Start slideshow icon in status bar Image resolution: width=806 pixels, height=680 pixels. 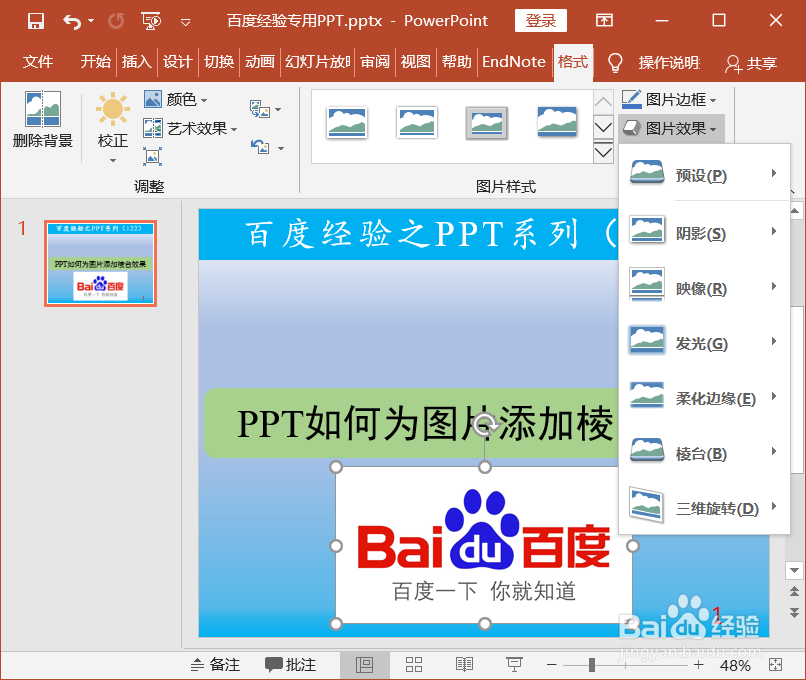pyautogui.click(x=514, y=665)
